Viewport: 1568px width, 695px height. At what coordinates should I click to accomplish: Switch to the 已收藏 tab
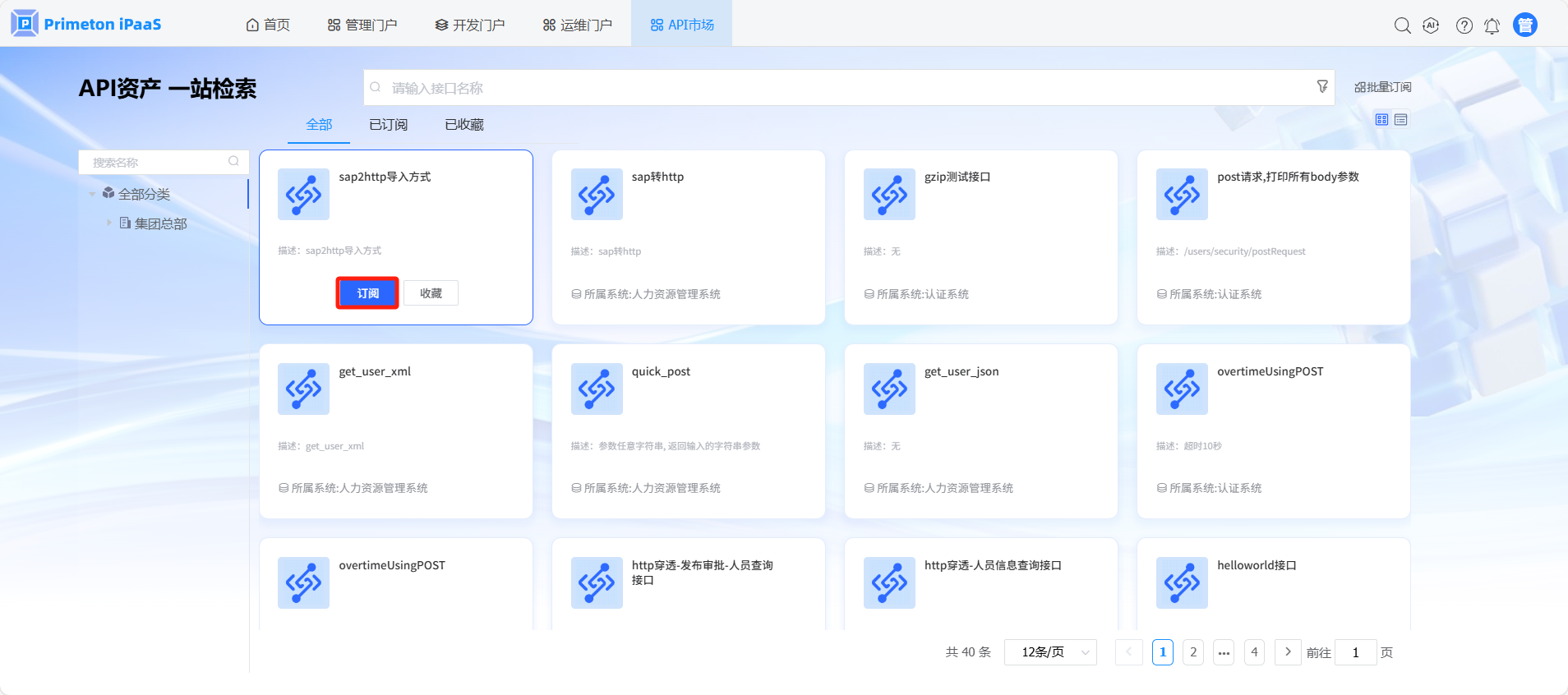(464, 125)
